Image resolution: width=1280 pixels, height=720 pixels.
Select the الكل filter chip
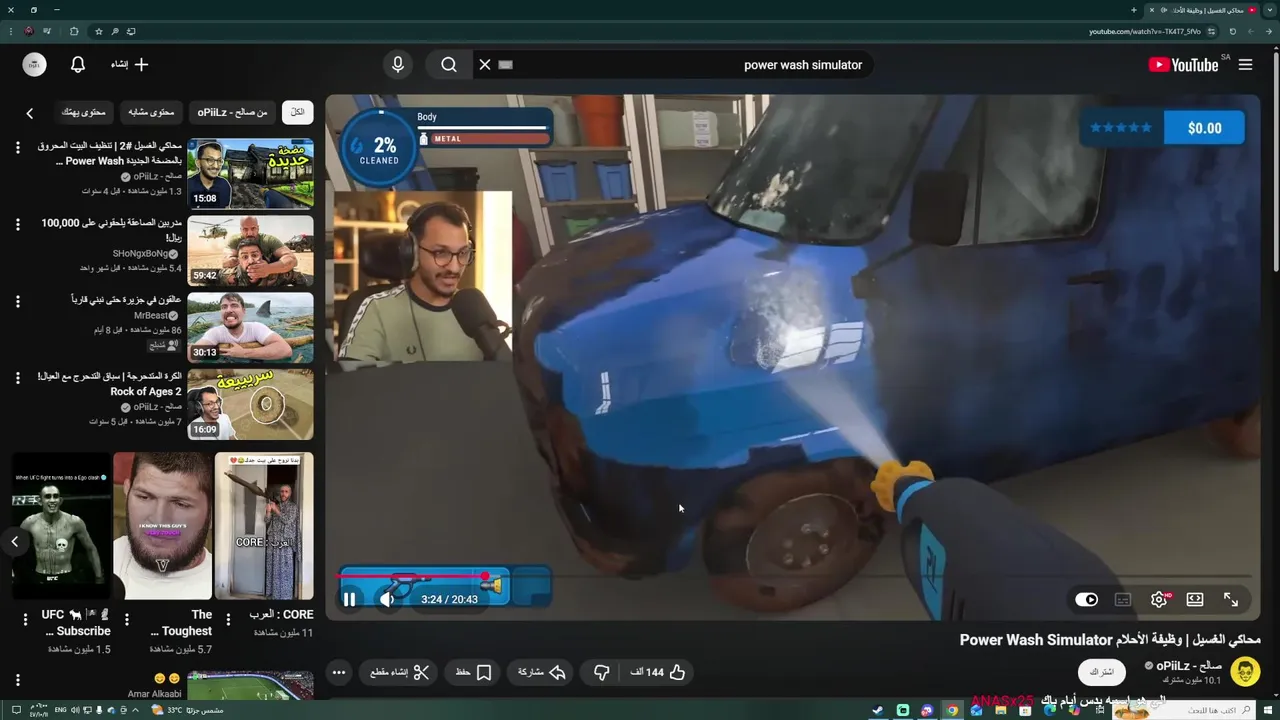pyautogui.click(x=297, y=112)
